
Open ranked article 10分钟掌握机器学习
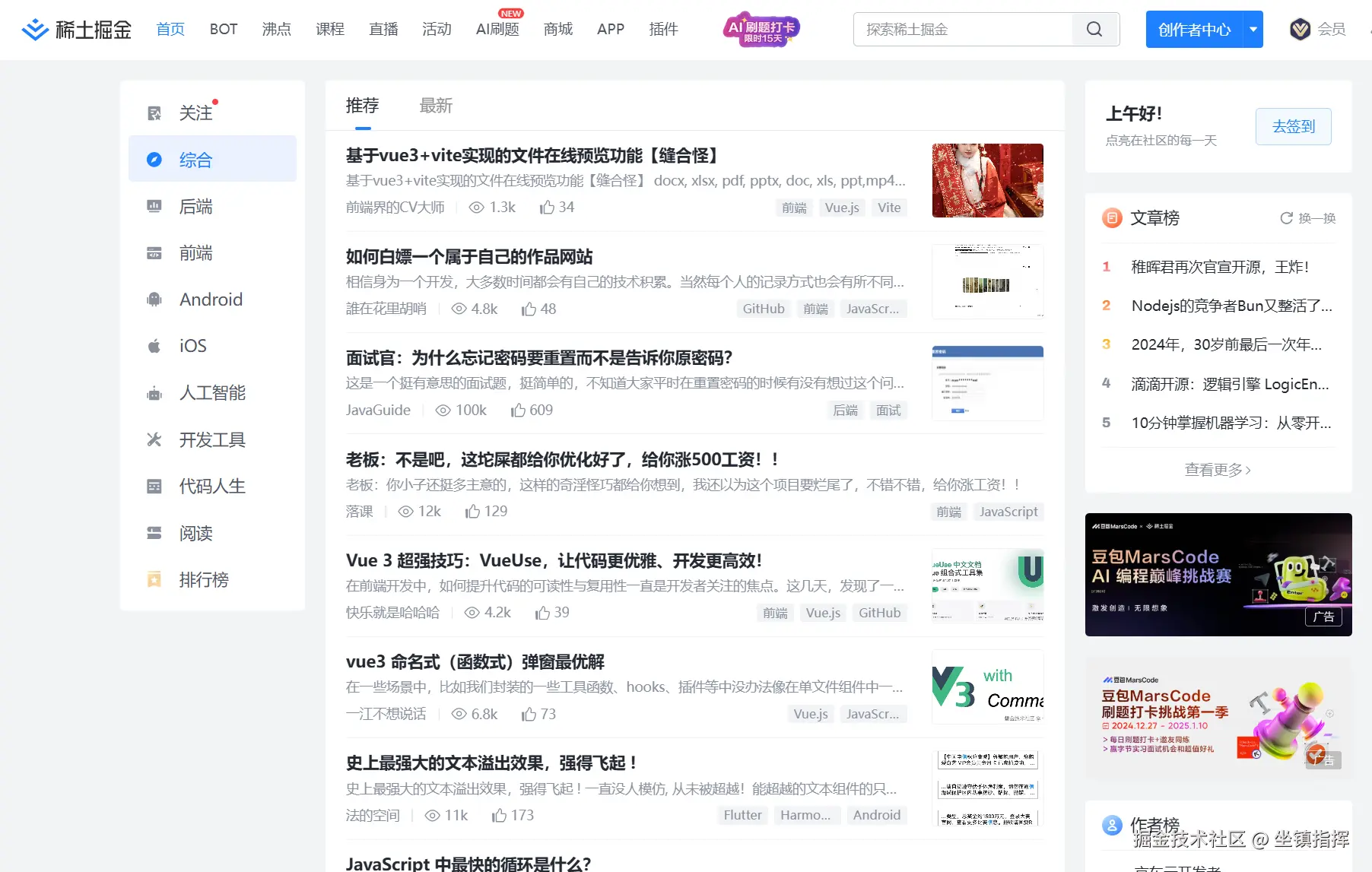click(x=1231, y=423)
